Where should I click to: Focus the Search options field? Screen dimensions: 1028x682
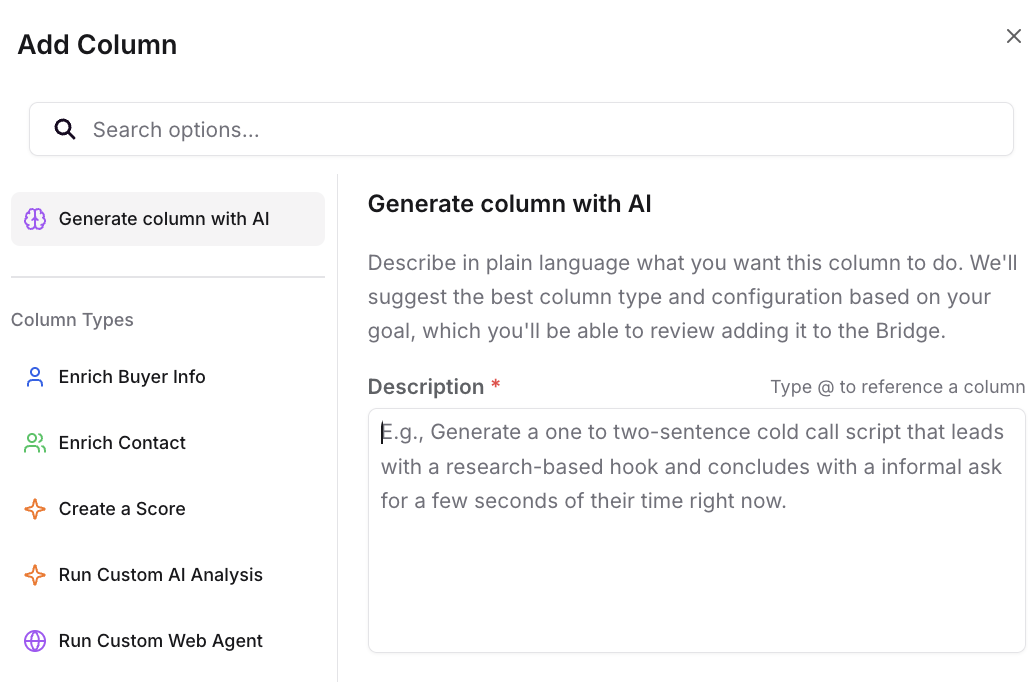[540, 130]
